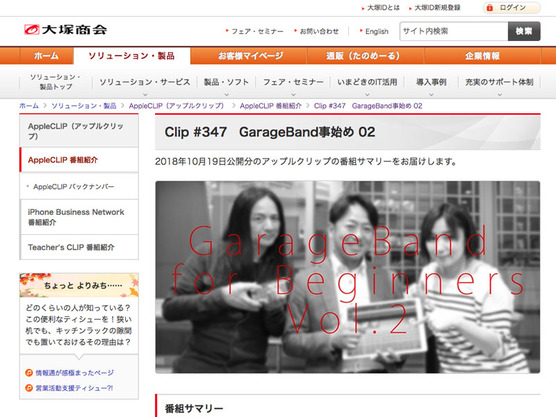Go to the ホーム main tab

tap(46, 56)
